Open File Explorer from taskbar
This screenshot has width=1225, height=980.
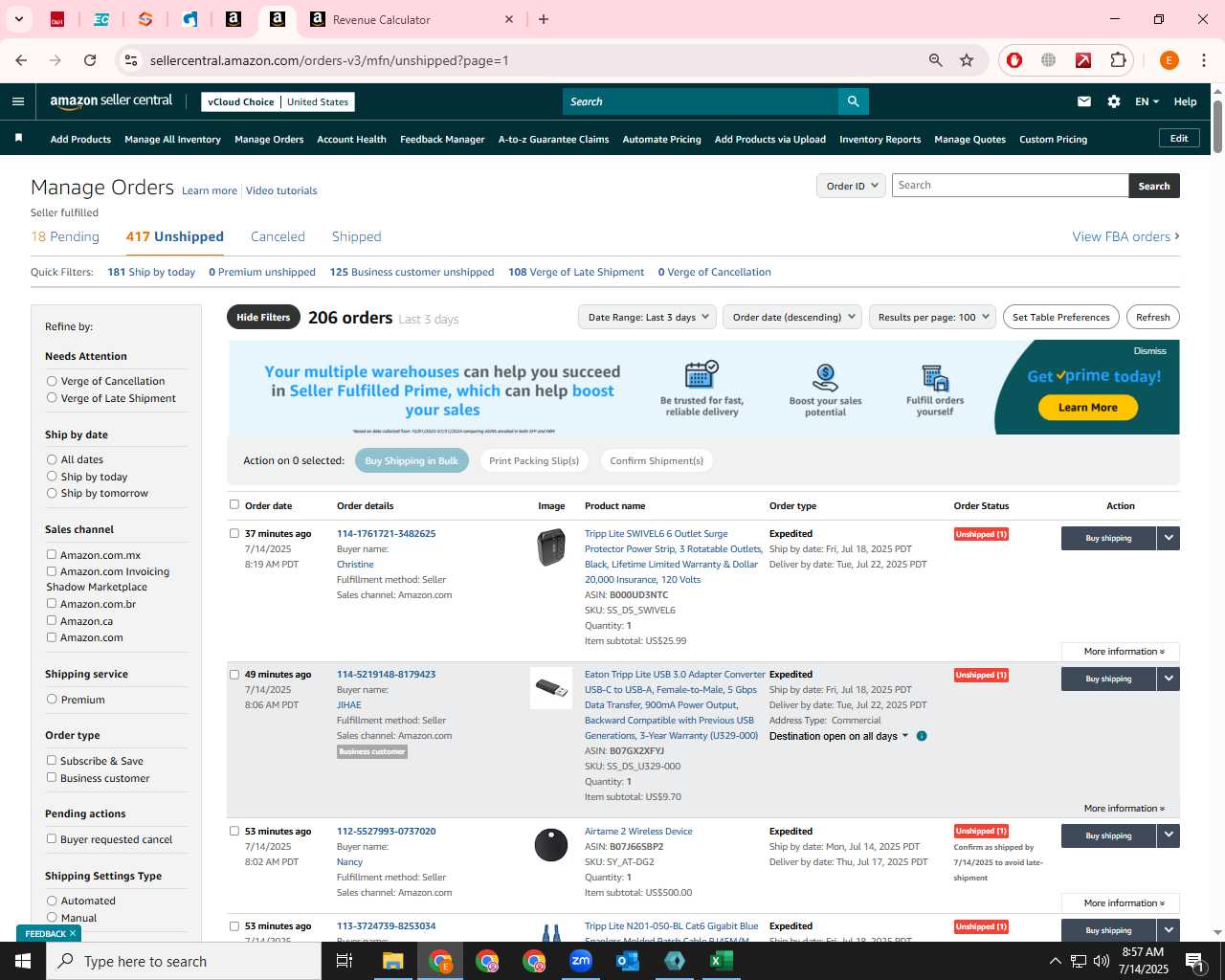[x=393, y=961]
